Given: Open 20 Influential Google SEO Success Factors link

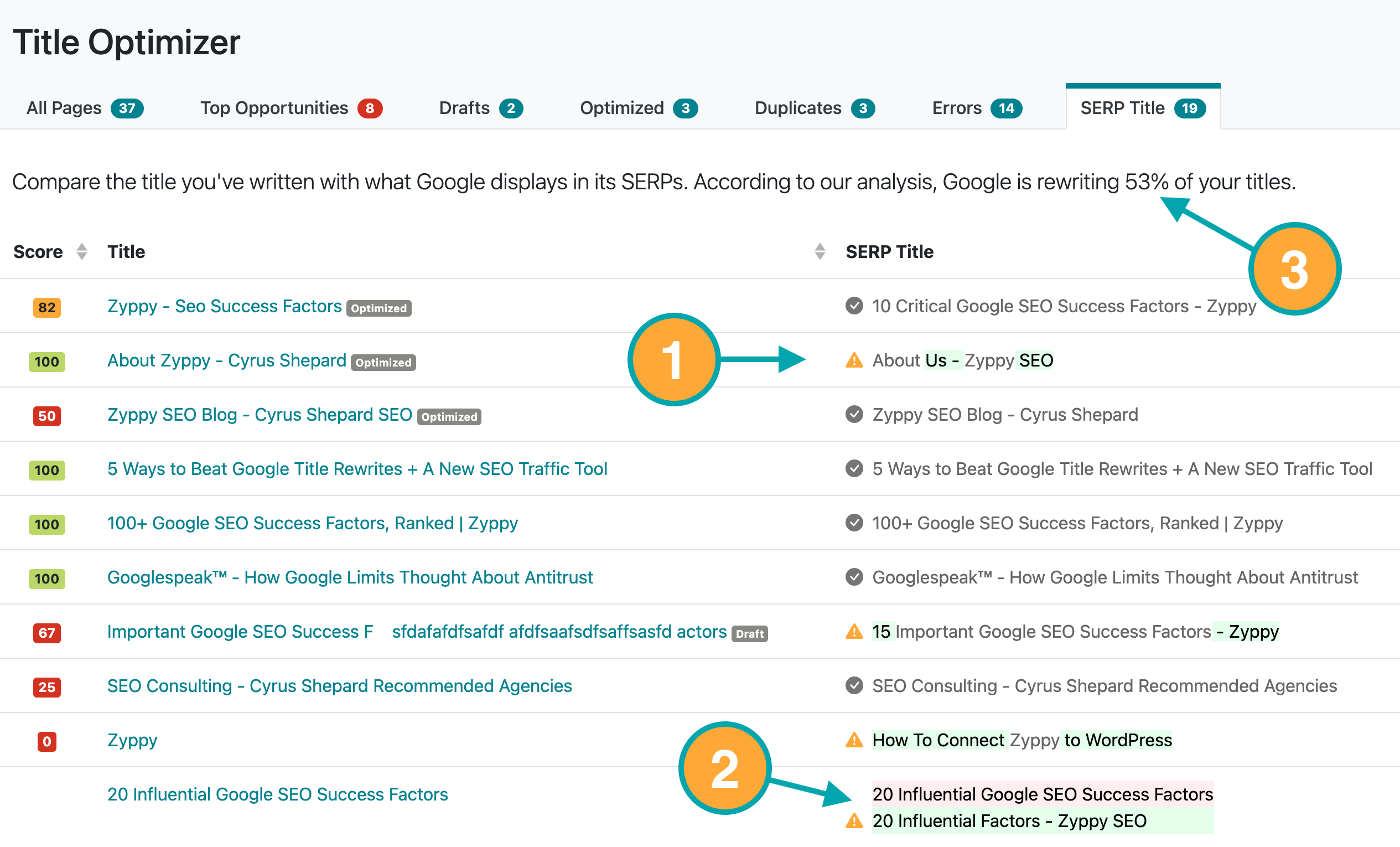Looking at the screenshot, I should pos(278,794).
